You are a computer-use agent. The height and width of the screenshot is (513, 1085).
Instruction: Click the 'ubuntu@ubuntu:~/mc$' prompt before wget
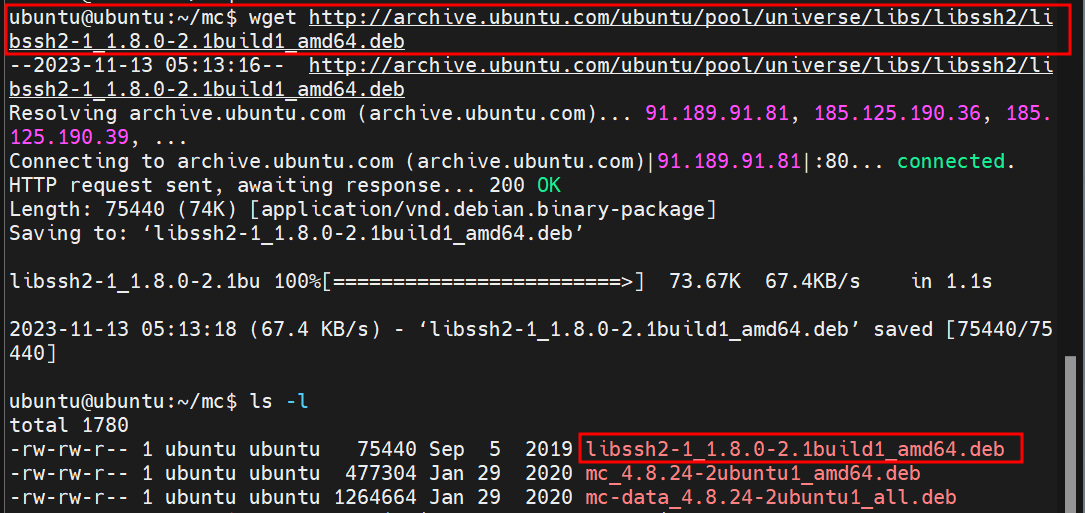click(123, 18)
